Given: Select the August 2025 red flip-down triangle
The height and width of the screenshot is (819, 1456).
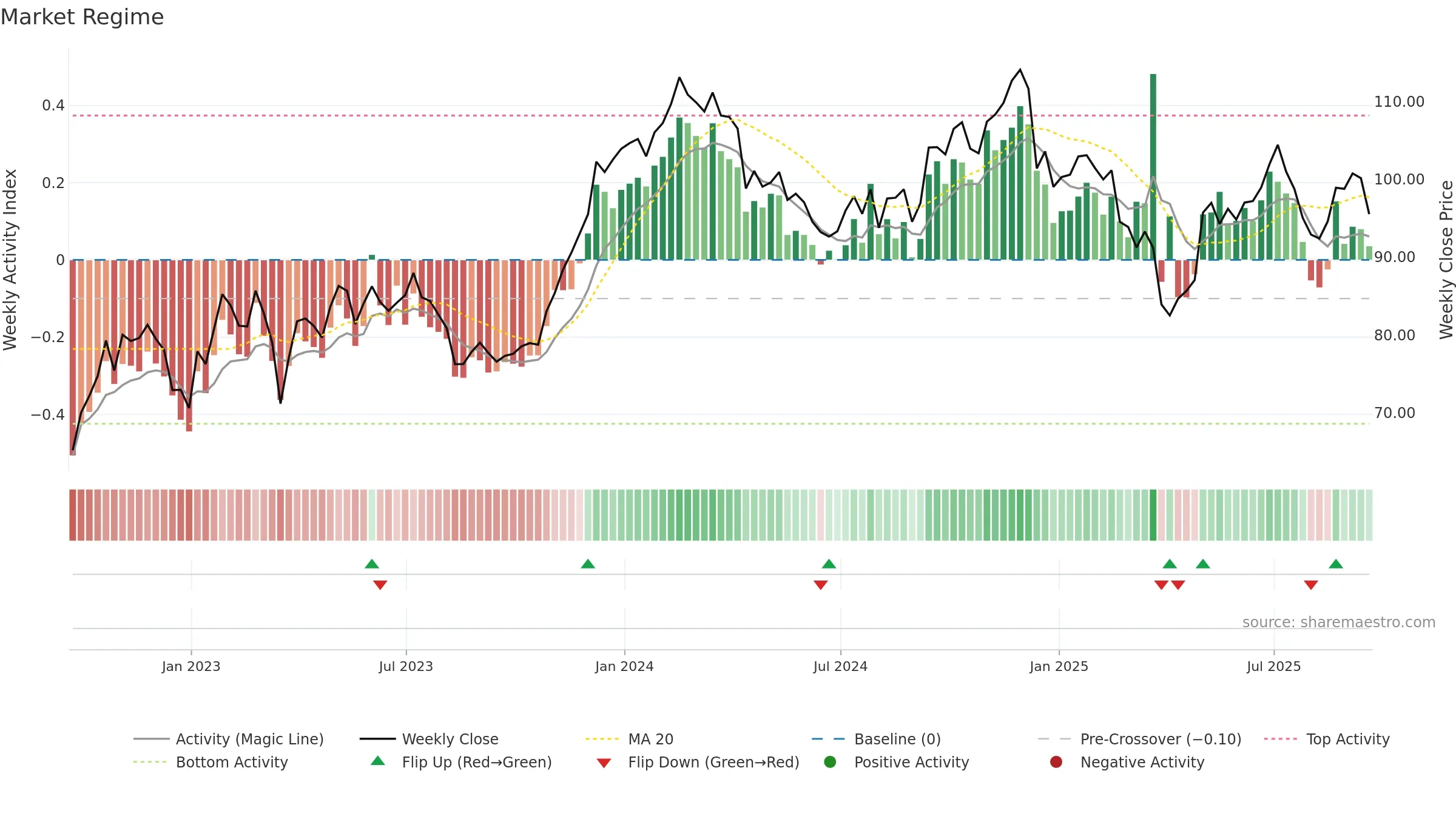Looking at the screenshot, I should tap(1311, 585).
